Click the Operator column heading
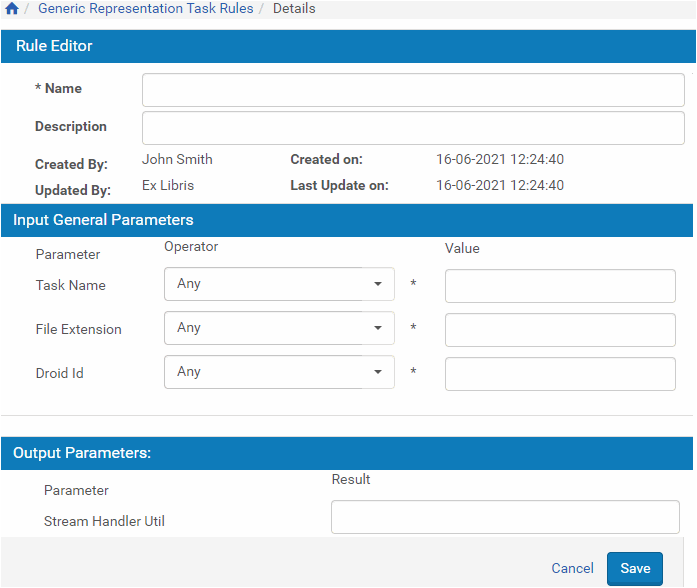 (191, 247)
